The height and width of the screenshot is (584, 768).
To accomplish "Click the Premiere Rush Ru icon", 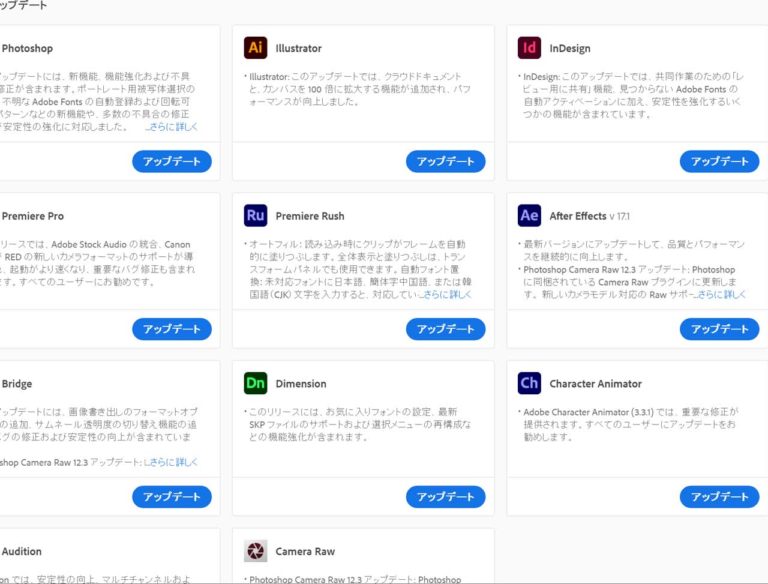I will (x=256, y=216).
